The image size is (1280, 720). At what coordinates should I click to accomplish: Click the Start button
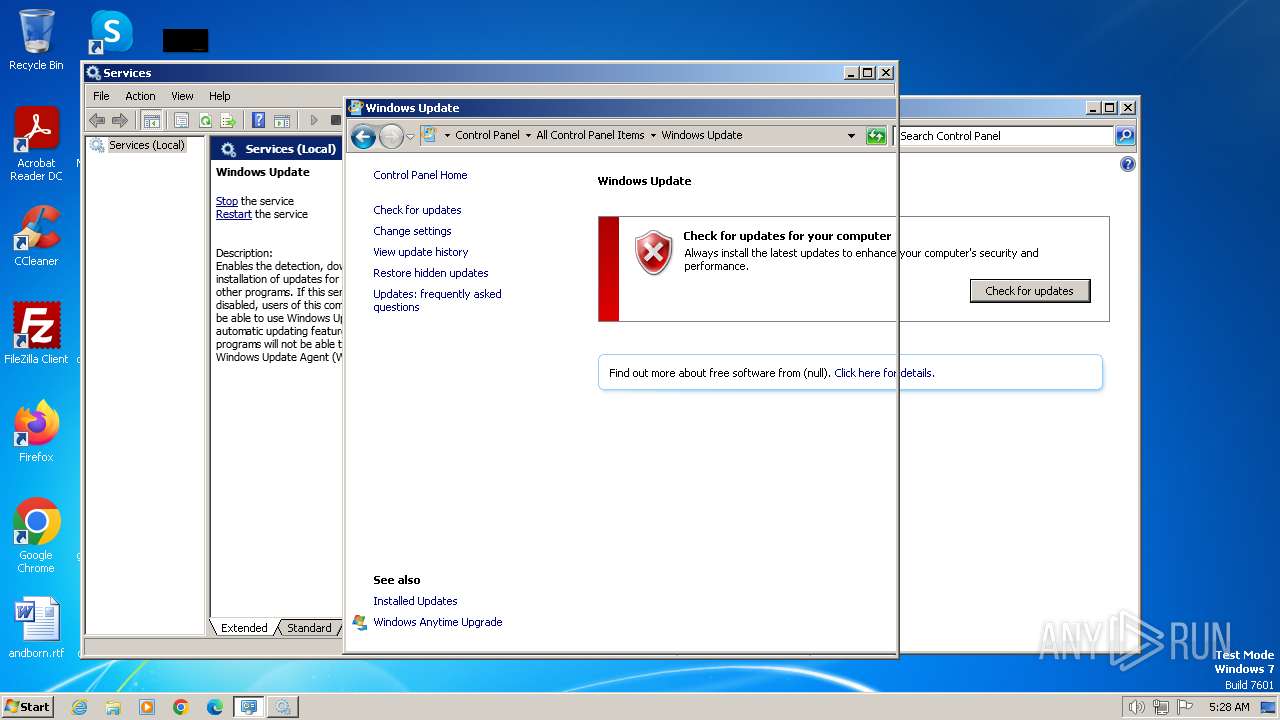pos(27,706)
